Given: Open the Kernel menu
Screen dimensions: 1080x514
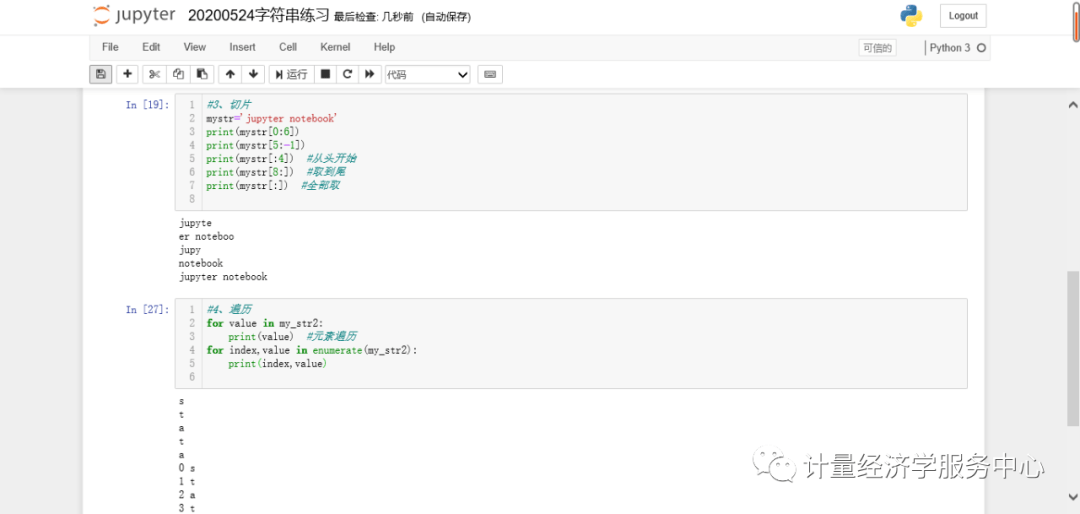Looking at the screenshot, I should pos(335,47).
